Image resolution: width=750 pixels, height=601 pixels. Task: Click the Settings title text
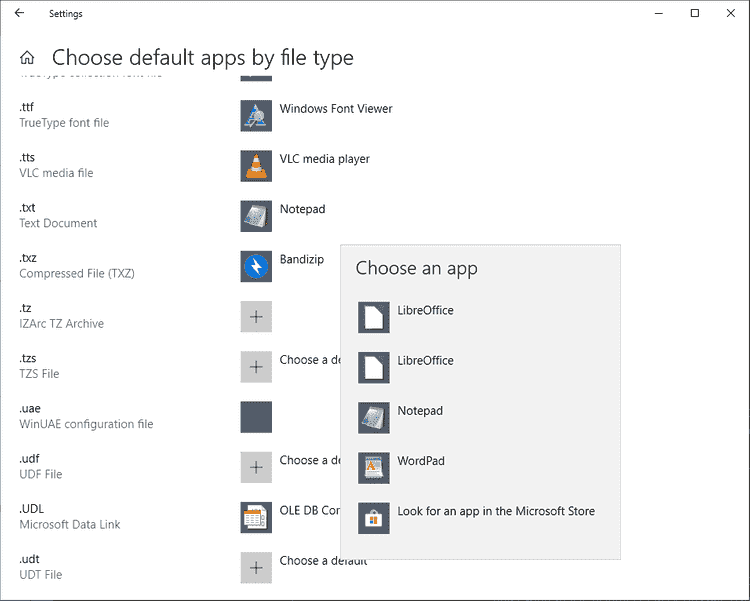[66, 14]
